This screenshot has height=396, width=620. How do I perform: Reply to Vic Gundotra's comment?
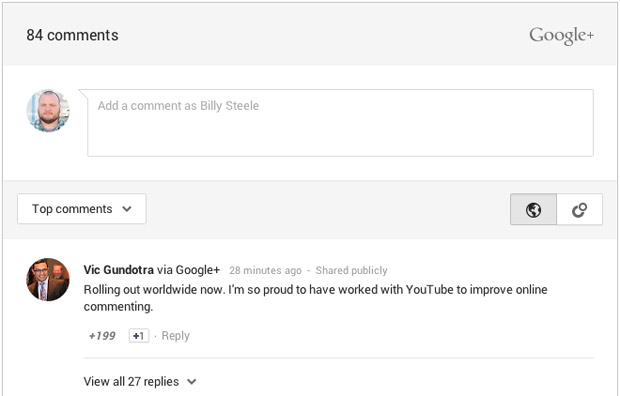(x=176, y=336)
